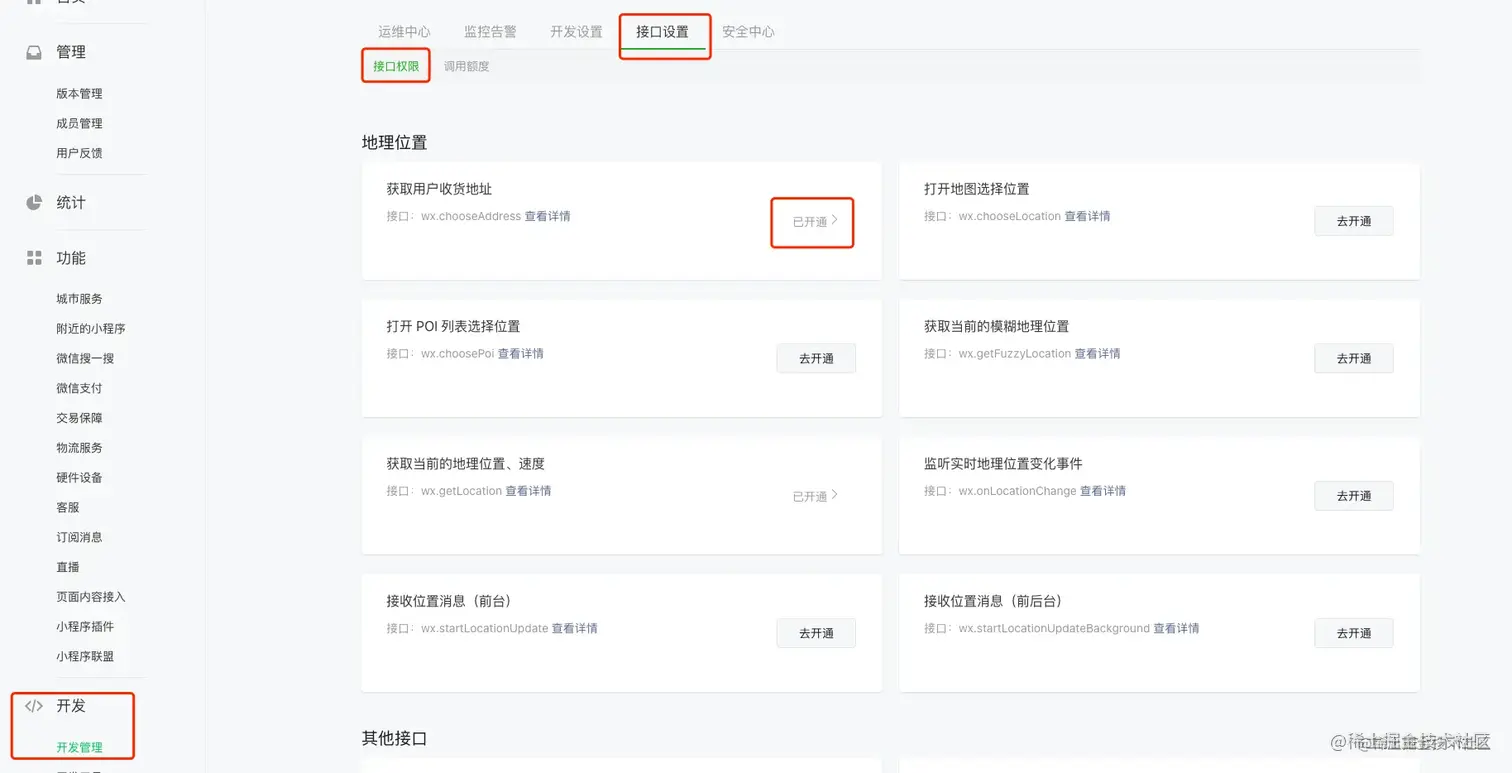The image size is (1512, 773).
Task: Click 去开通 for 接收位置消息（前台）
Action: (816, 633)
